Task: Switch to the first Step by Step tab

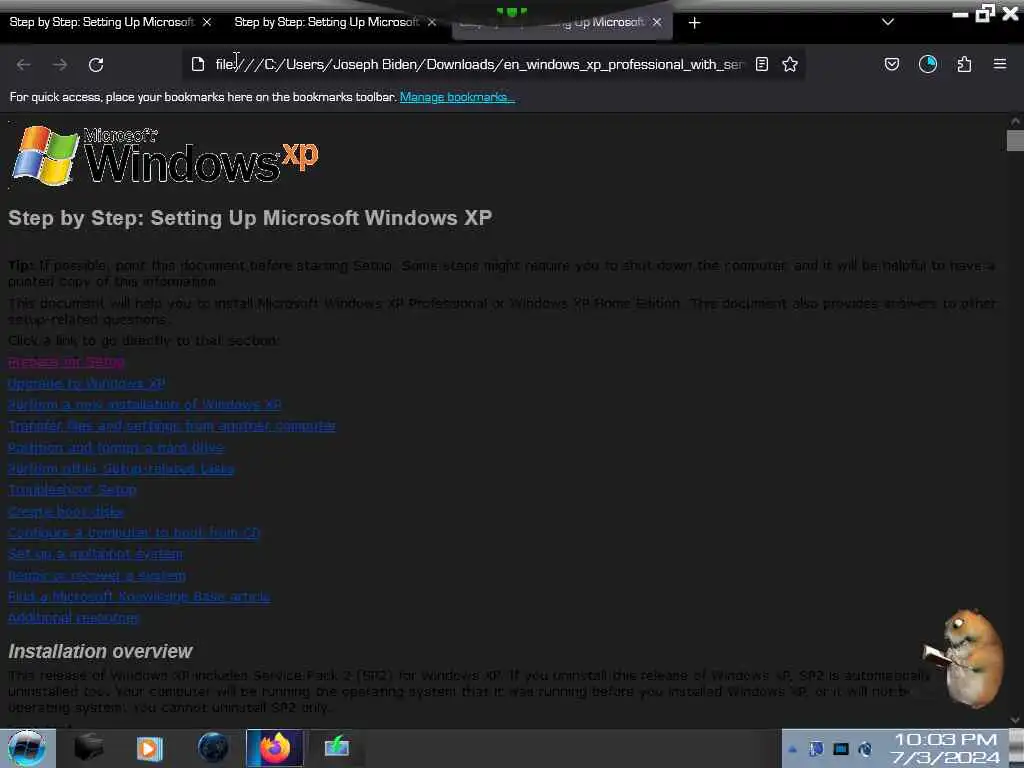Action: pyautogui.click(x=102, y=22)
